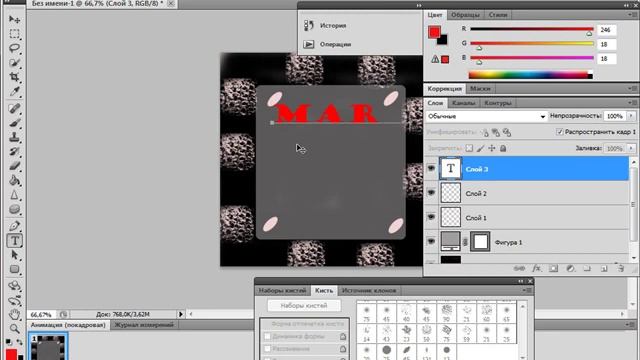The height and width of the screenshot is (360, 640).
Task: Select the Eraser tool
Action: click(x=14, y=166)
